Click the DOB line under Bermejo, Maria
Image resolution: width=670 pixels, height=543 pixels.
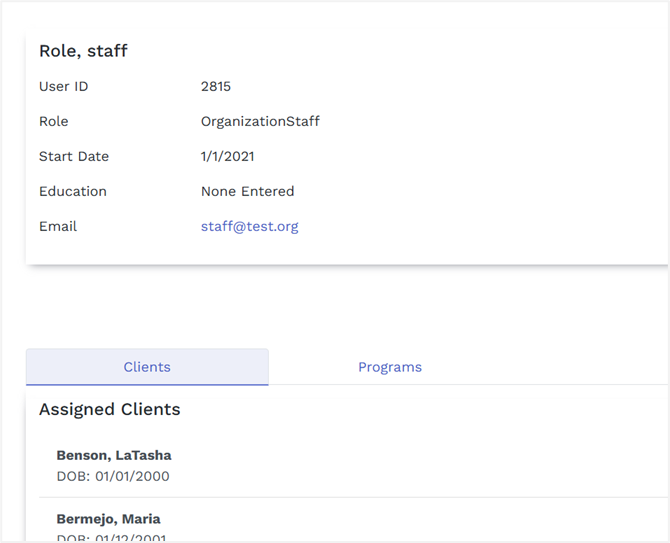tap(113, 538)
